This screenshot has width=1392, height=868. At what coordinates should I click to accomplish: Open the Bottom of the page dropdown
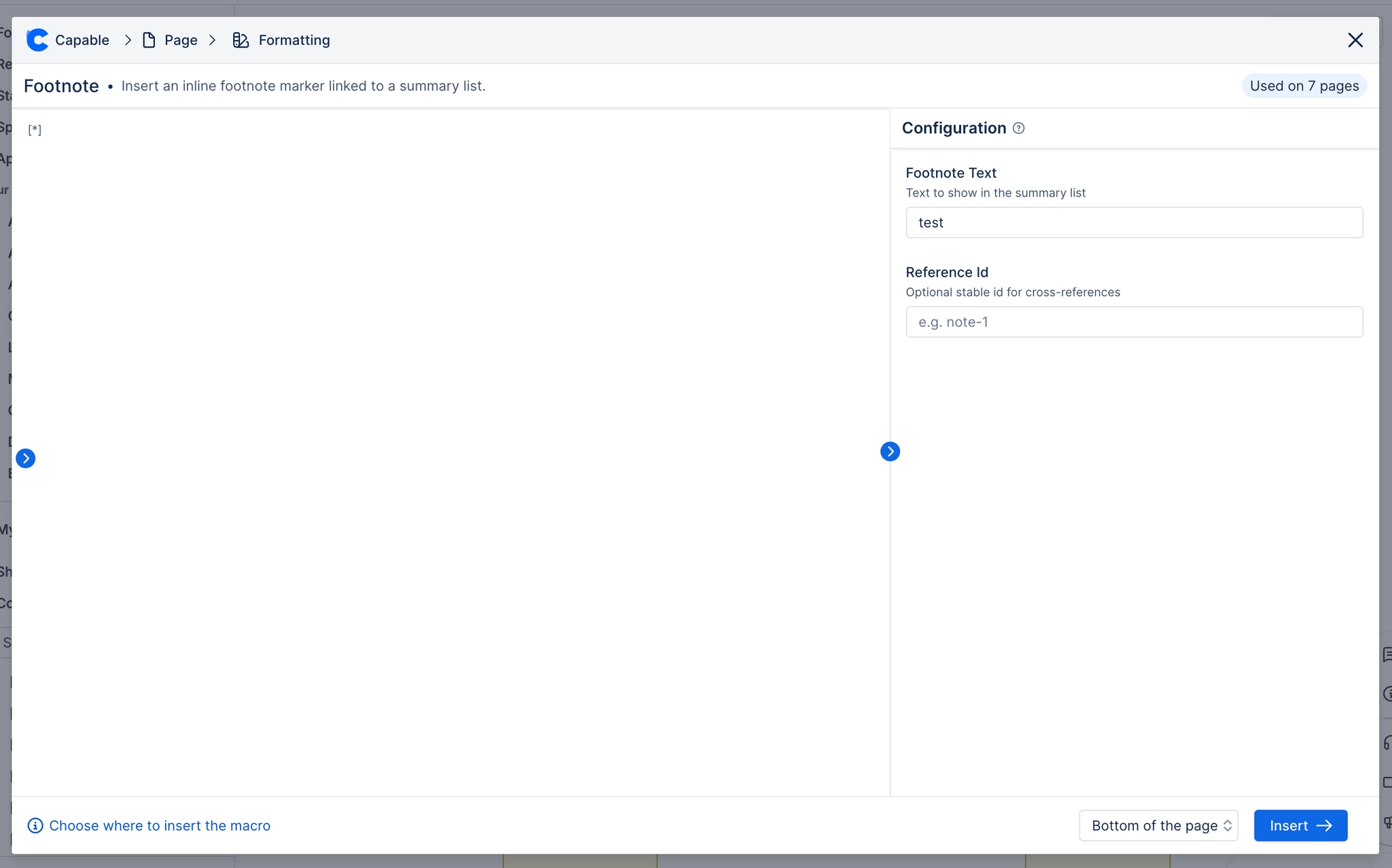tap(1158, 825)
